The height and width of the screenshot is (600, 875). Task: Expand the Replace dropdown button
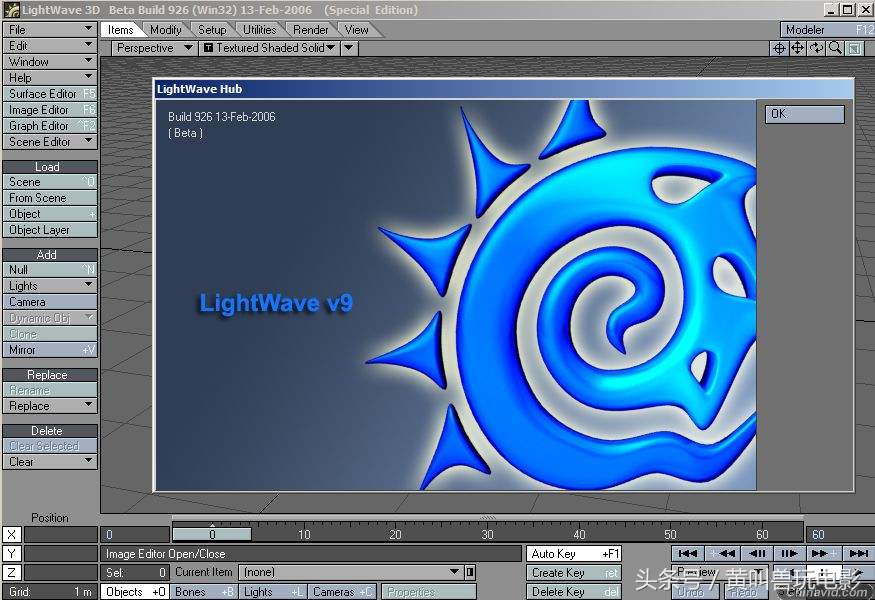coord(50,406)
